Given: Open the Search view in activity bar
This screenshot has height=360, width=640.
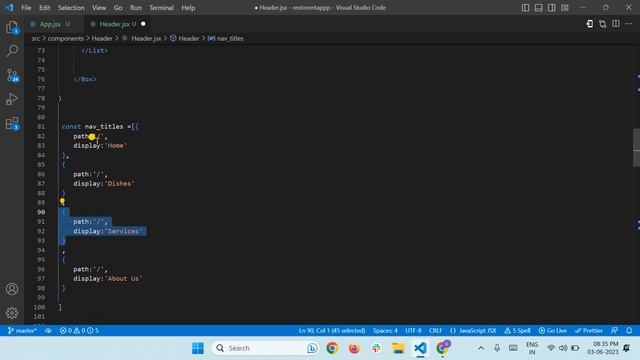Looking at the screenshot, I should (x=12, y=51).
